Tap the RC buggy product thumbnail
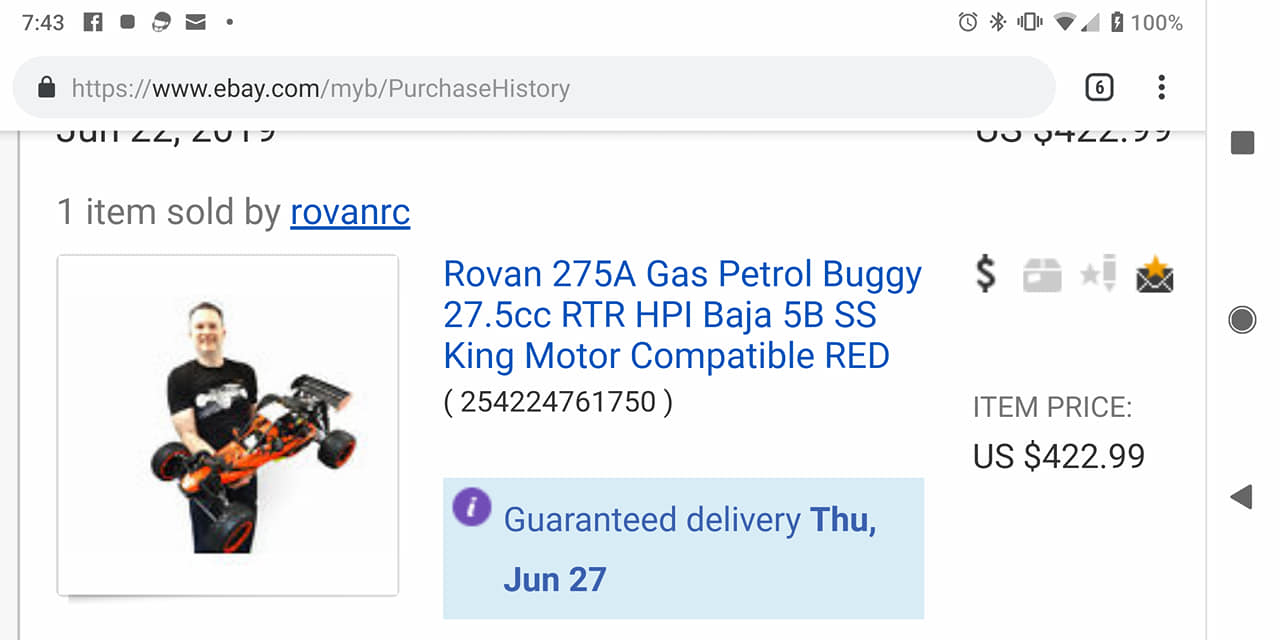The height and width of the screenshot is (640, 1280). click(228, 425)
